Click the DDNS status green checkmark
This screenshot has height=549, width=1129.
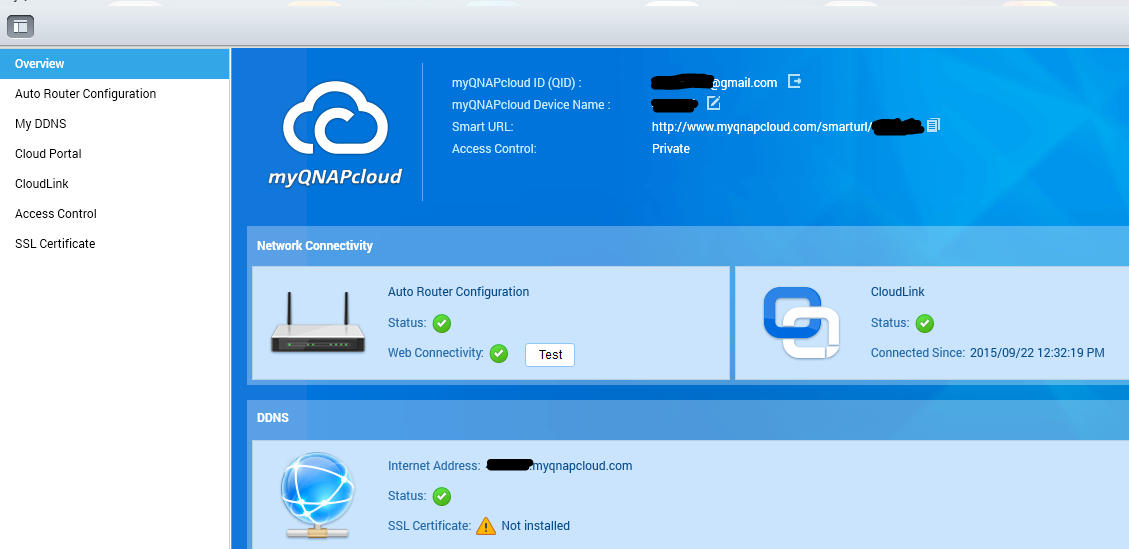(441, 496)
